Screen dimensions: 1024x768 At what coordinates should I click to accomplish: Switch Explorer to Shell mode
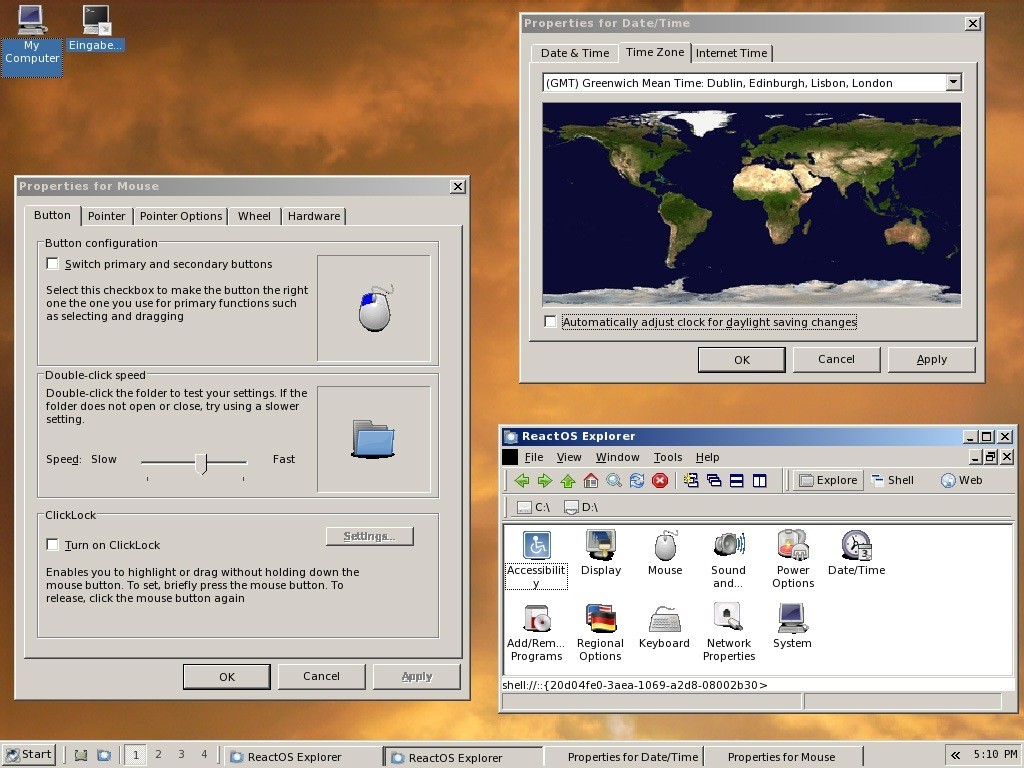pyautogui.click(x=893, y=480)
